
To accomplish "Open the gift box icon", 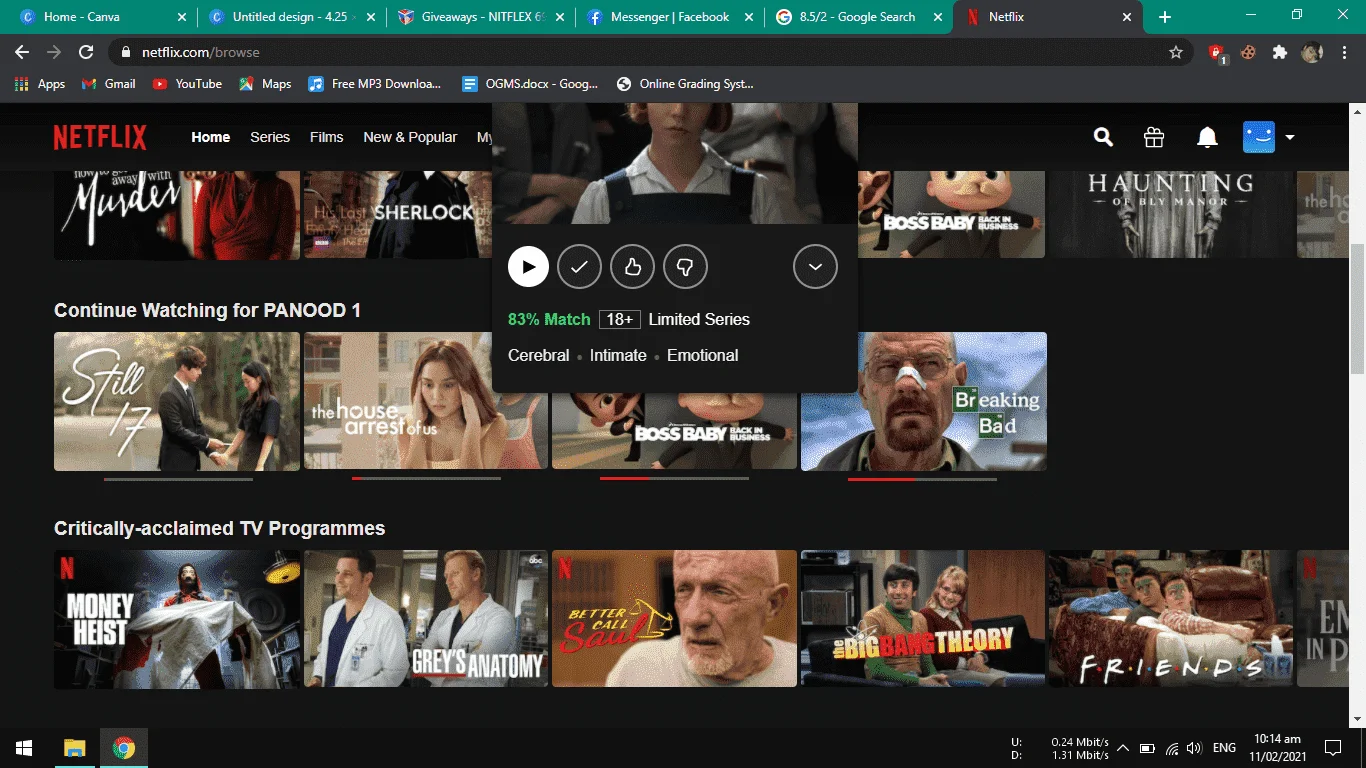I will click(x=1154, y=137).
